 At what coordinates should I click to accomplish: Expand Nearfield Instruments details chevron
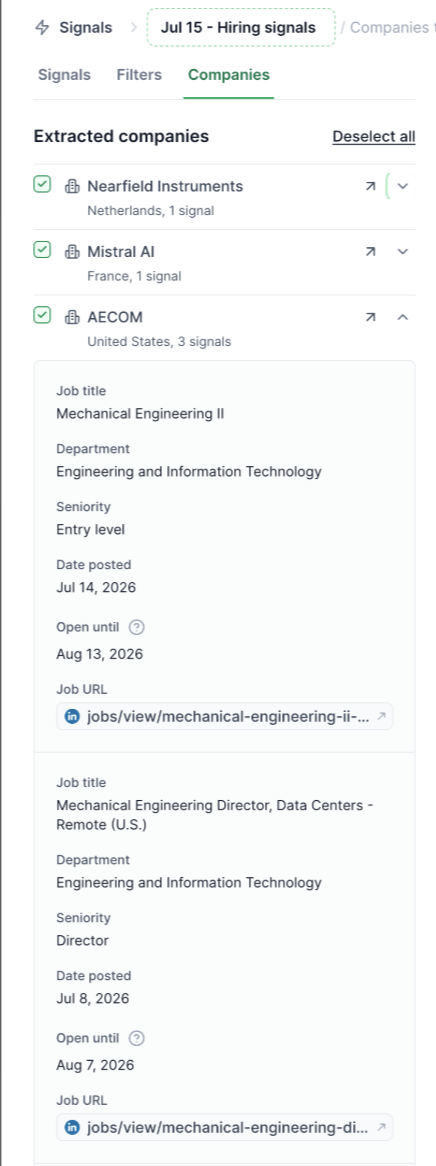(403, 186)
